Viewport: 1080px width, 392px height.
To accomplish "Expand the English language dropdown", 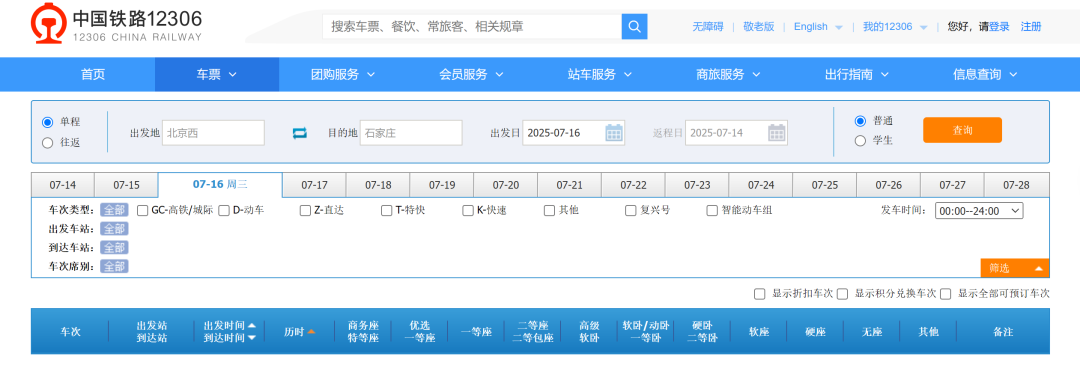I will click(x=818, y=27).
